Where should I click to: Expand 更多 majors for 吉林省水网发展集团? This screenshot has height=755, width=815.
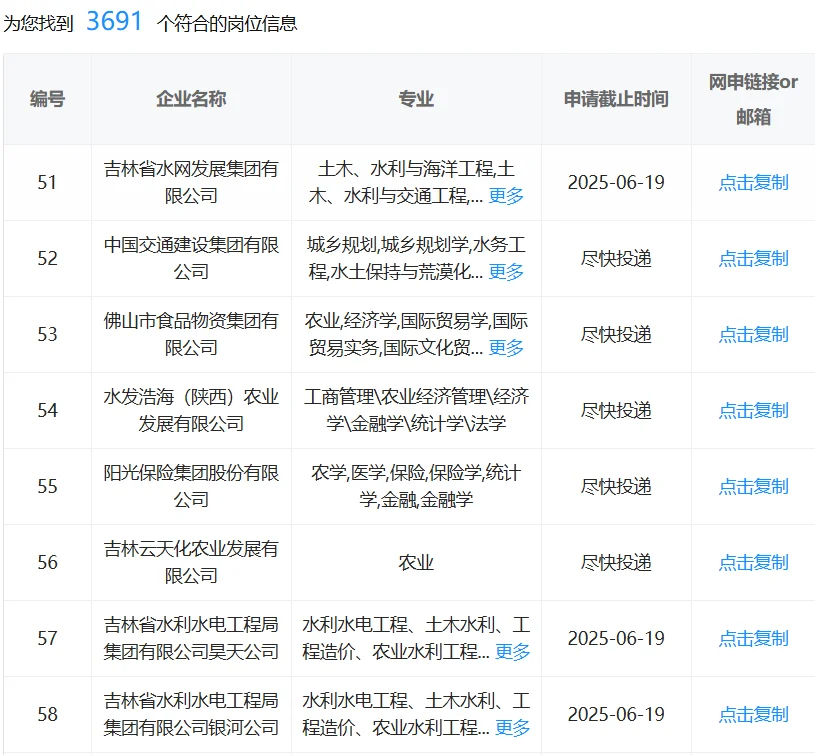pos(506,196)
